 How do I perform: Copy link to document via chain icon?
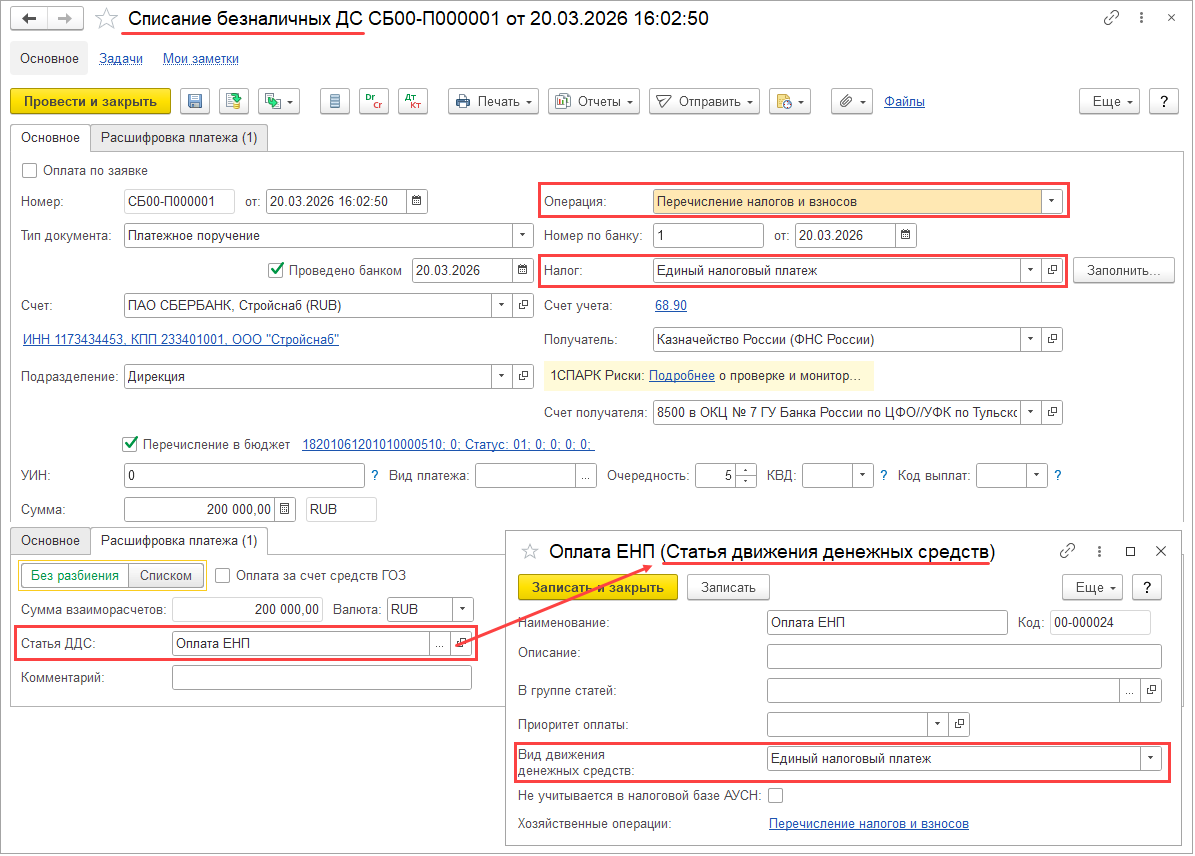point(1111,18)
